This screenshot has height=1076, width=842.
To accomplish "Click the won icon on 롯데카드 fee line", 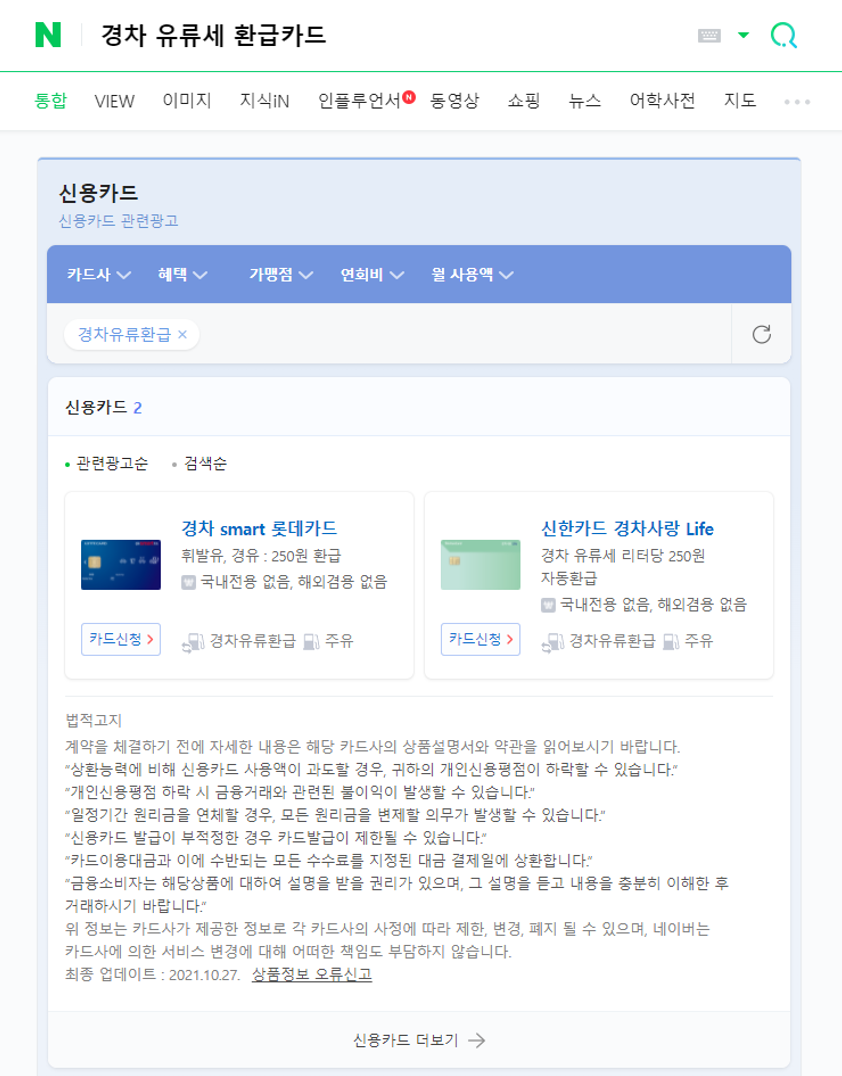I will coord(189,583).
